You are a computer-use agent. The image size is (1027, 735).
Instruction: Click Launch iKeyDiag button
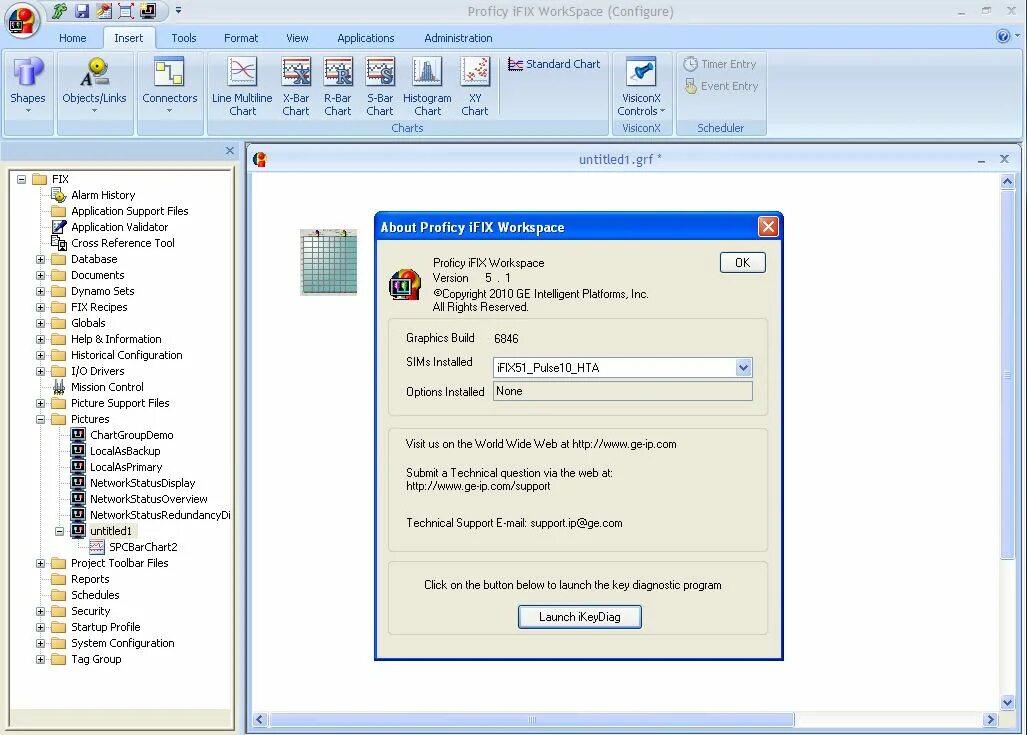coord(580,616)
